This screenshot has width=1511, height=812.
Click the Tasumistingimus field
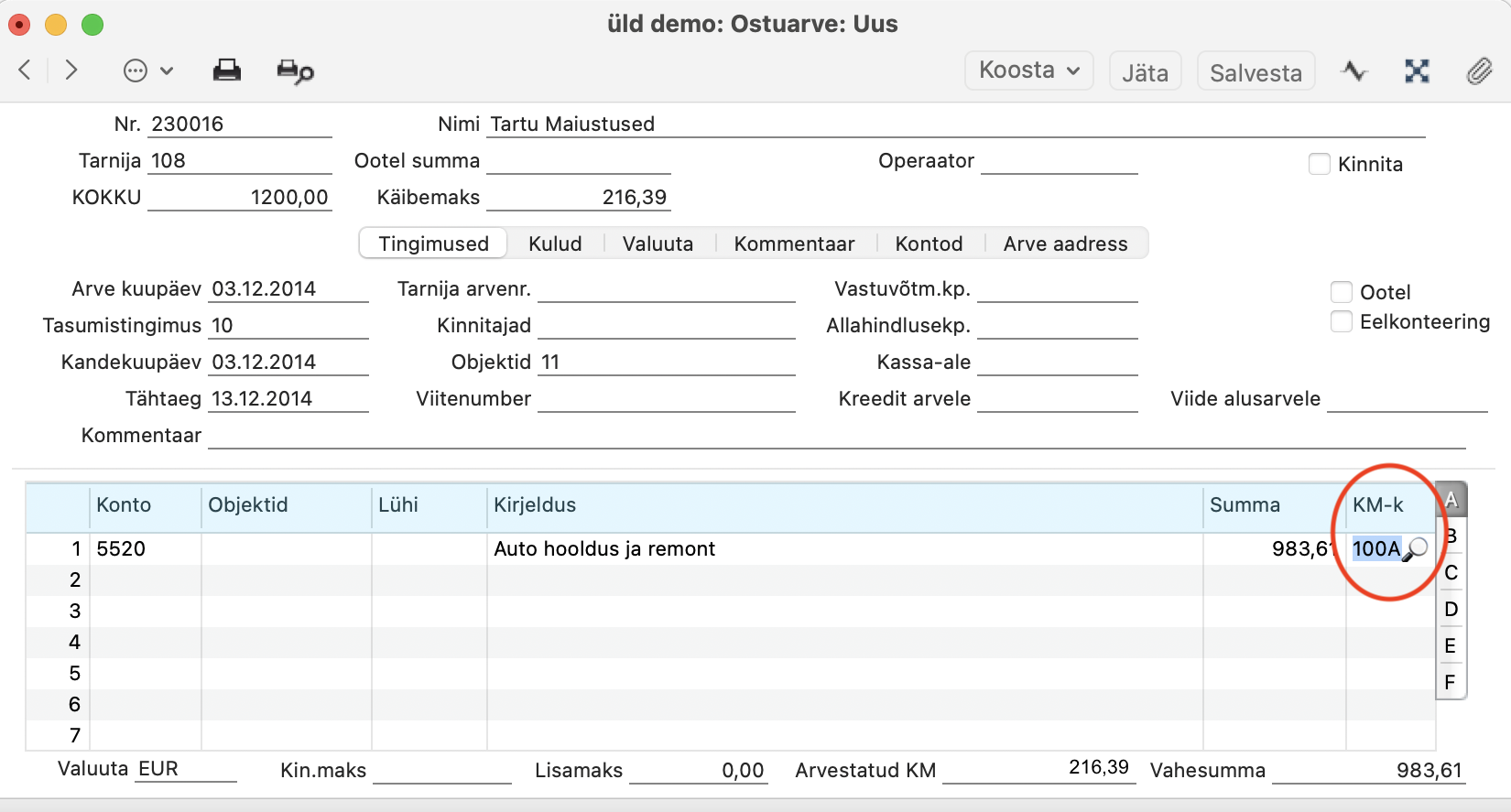[x=288, y=325]
